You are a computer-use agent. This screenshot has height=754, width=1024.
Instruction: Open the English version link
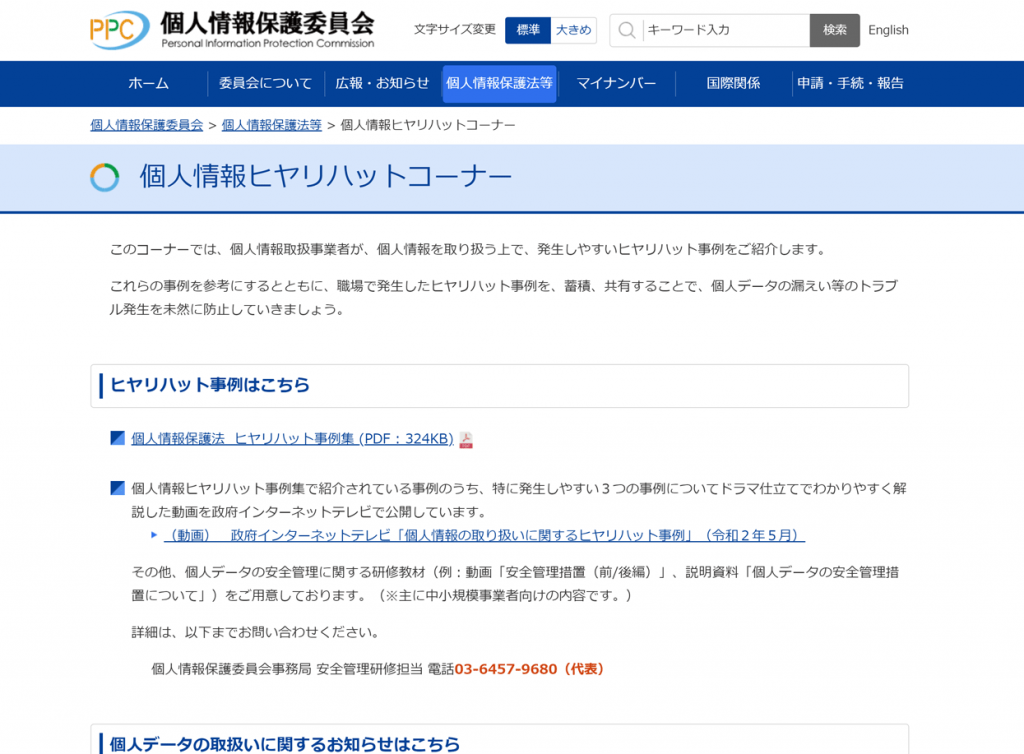pyautogui.click(x=887, y=30)
